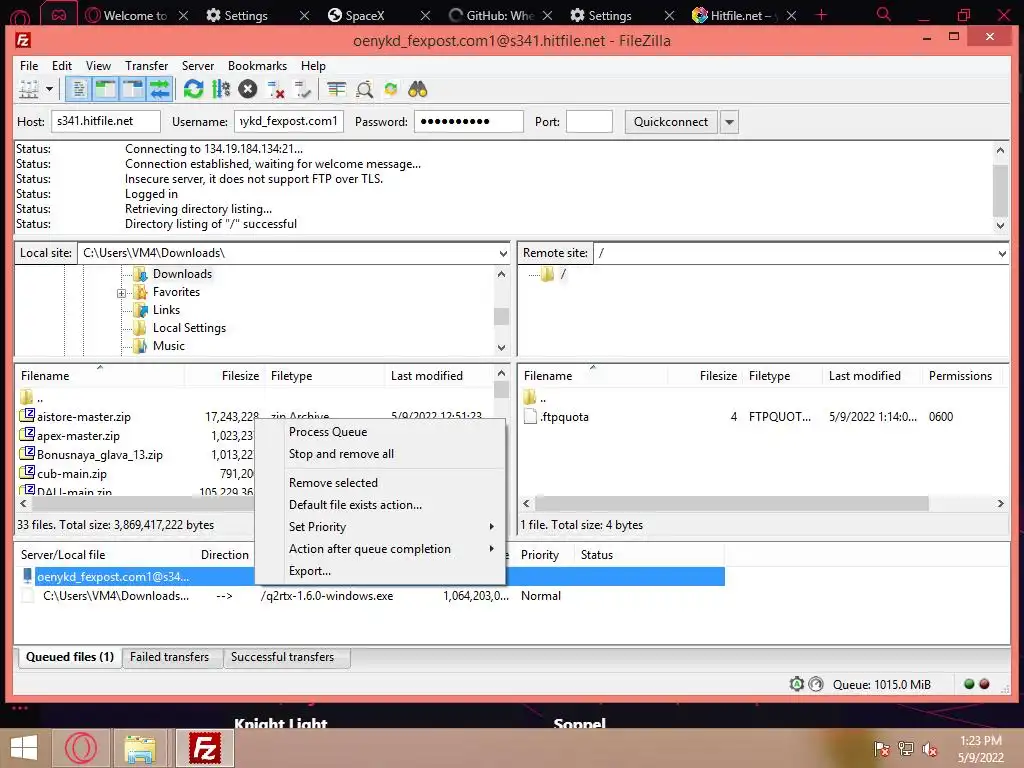Image resolution: width=1024 pixels, height=768 pixels.
Task: Open Remote site path dropdown
Action: 1002,253
